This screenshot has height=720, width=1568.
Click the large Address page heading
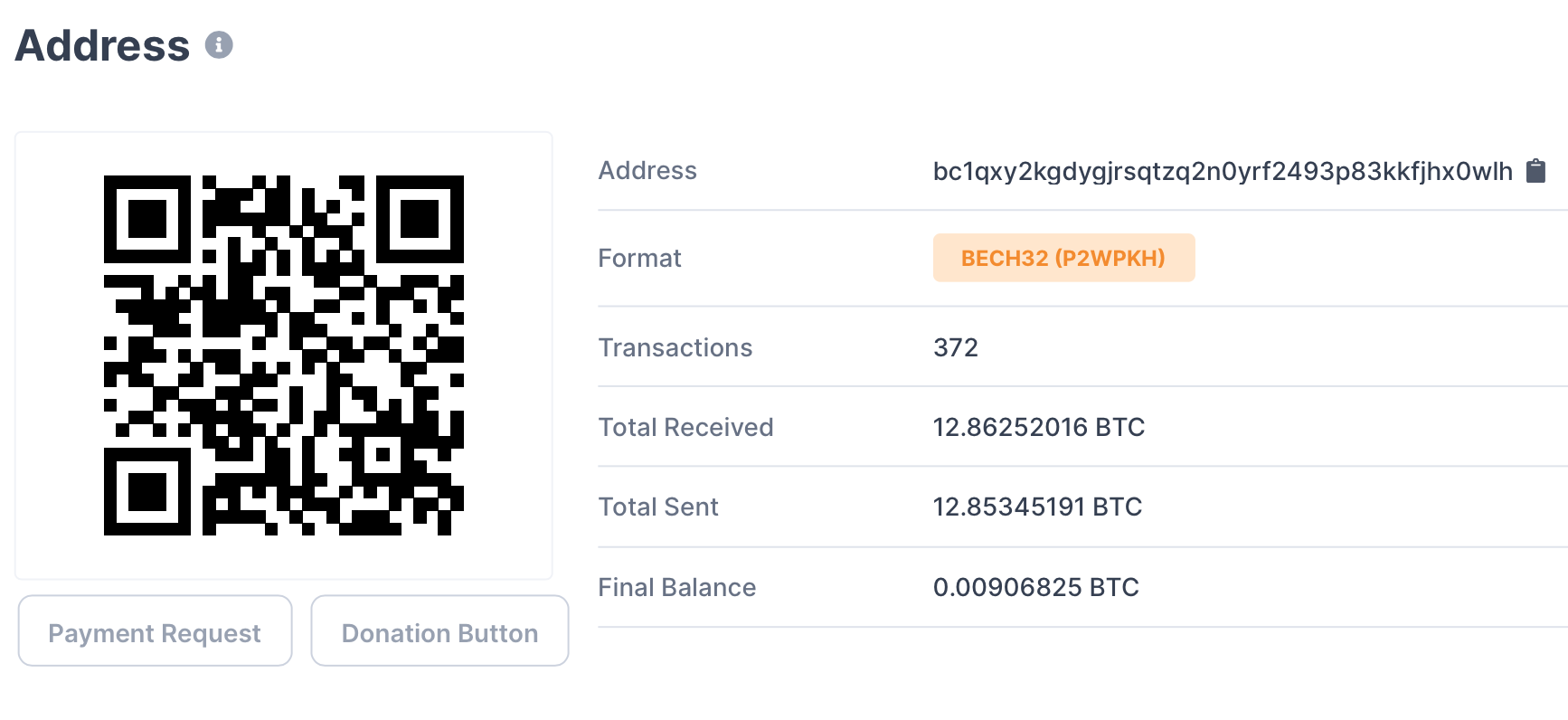[103, 46]
